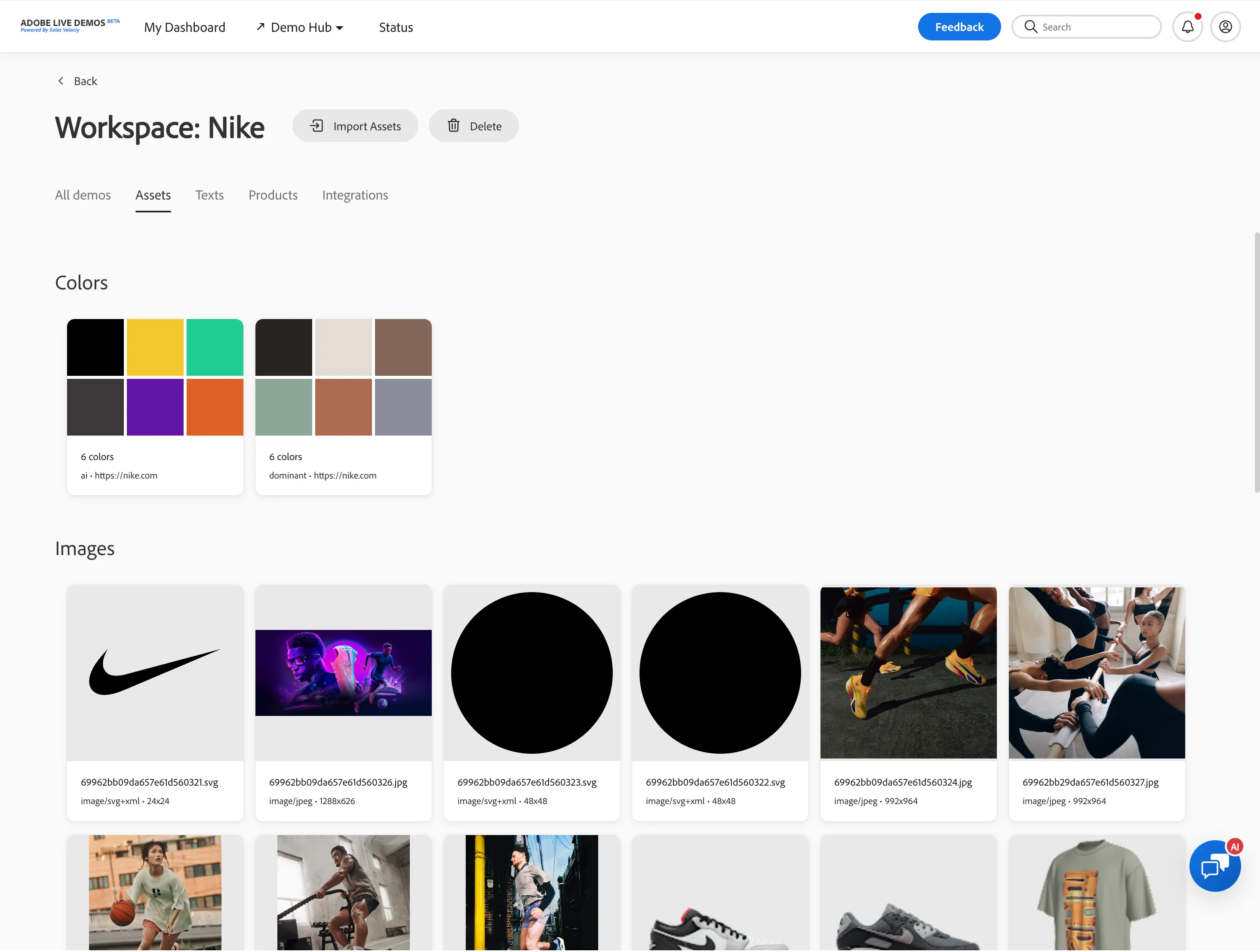1260x952 pixels.
Task: Click the Feedback button
Action: (959, 27)
